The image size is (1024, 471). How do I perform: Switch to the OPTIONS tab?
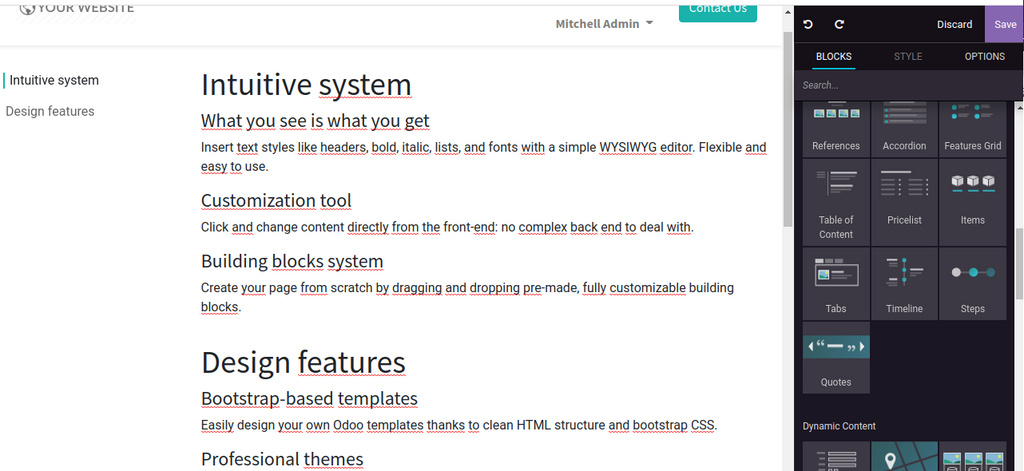[984, 57]
